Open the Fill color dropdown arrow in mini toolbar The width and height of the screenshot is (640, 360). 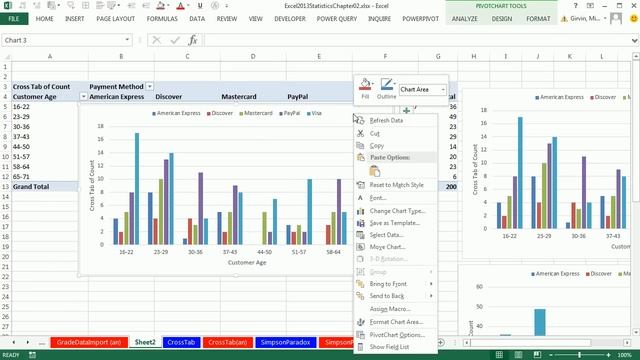[x=372, y=84]
